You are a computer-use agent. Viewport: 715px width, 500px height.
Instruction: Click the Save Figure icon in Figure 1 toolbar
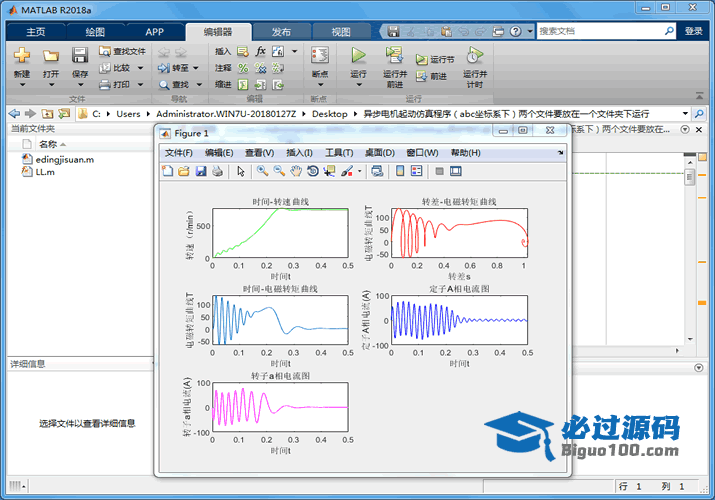201,171
